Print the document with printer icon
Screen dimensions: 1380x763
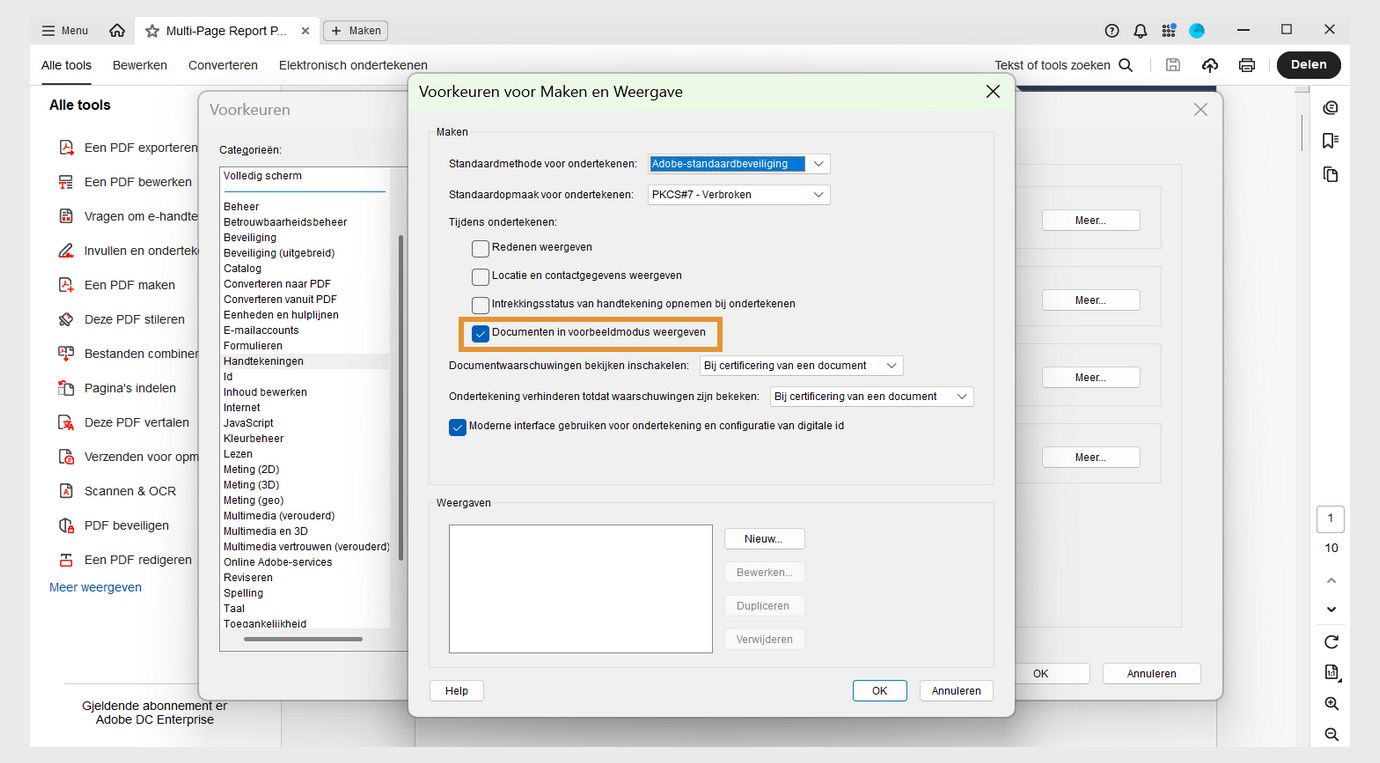point(1247,65)
